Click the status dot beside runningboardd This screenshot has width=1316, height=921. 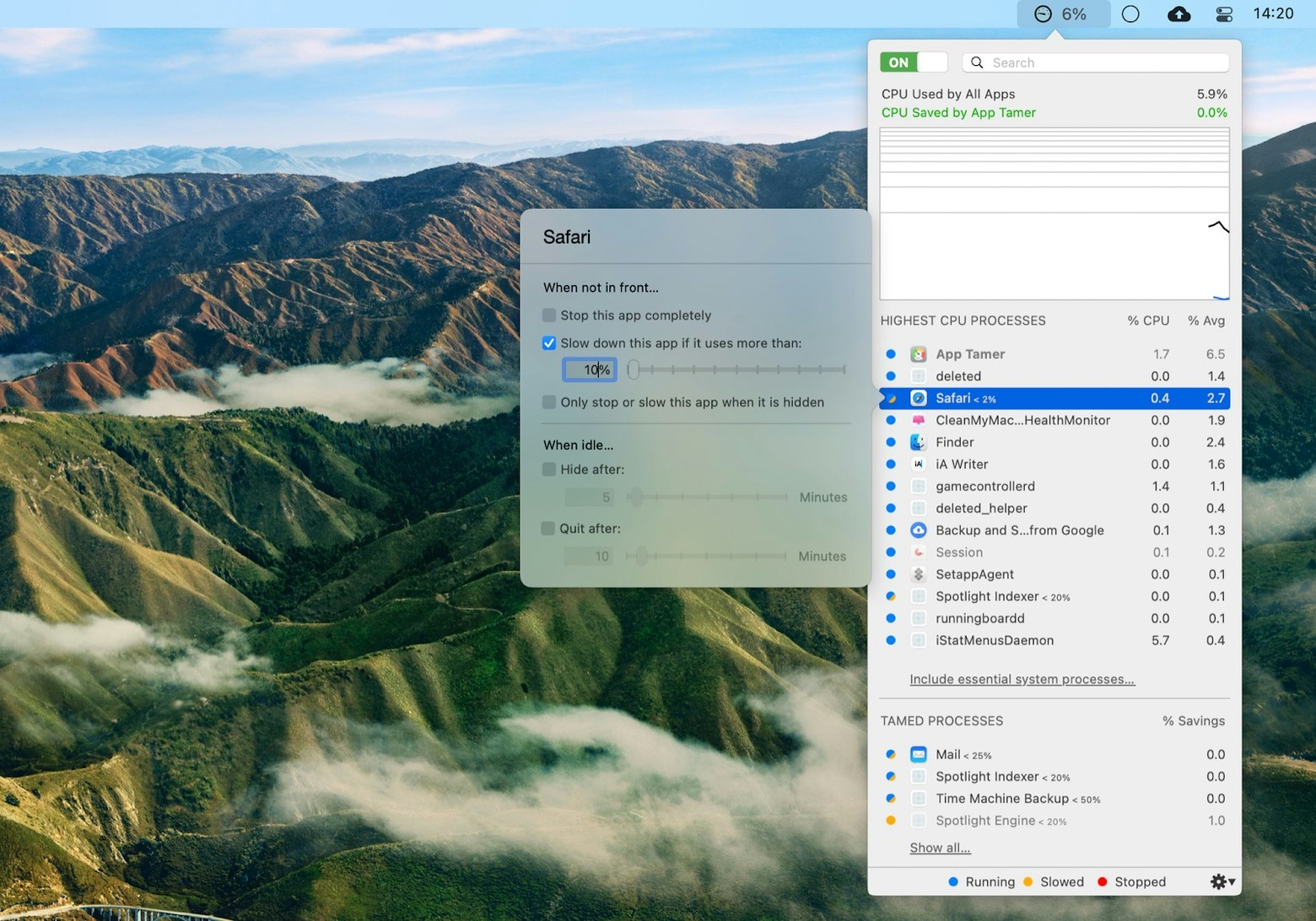(x=891, y=618)
